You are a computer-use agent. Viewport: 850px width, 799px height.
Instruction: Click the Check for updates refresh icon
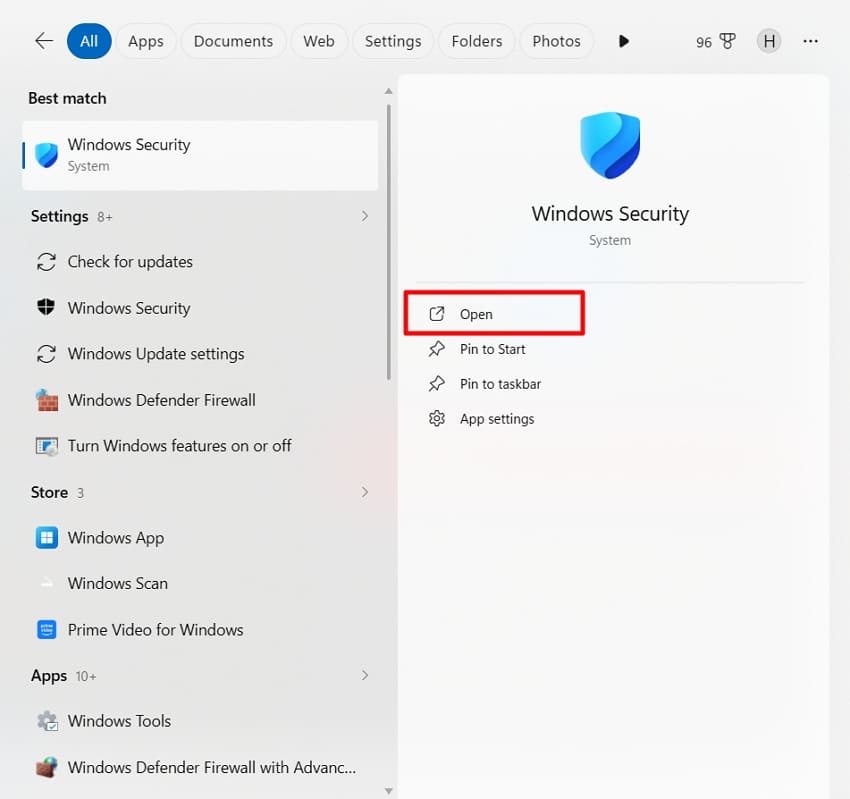click(46, 262)
